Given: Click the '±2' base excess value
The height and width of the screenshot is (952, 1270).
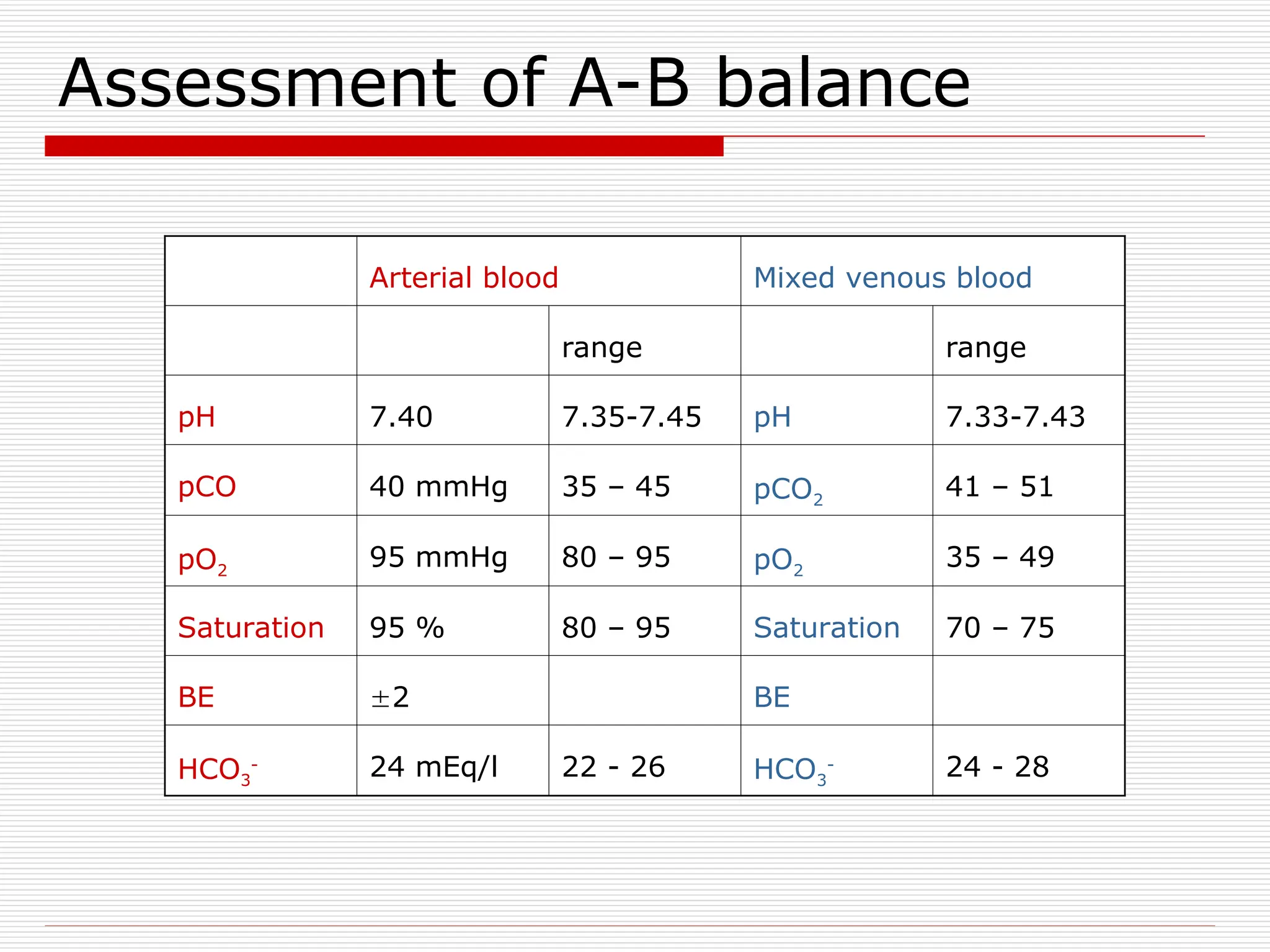Looking at the screenshot, I should [389, 698].
